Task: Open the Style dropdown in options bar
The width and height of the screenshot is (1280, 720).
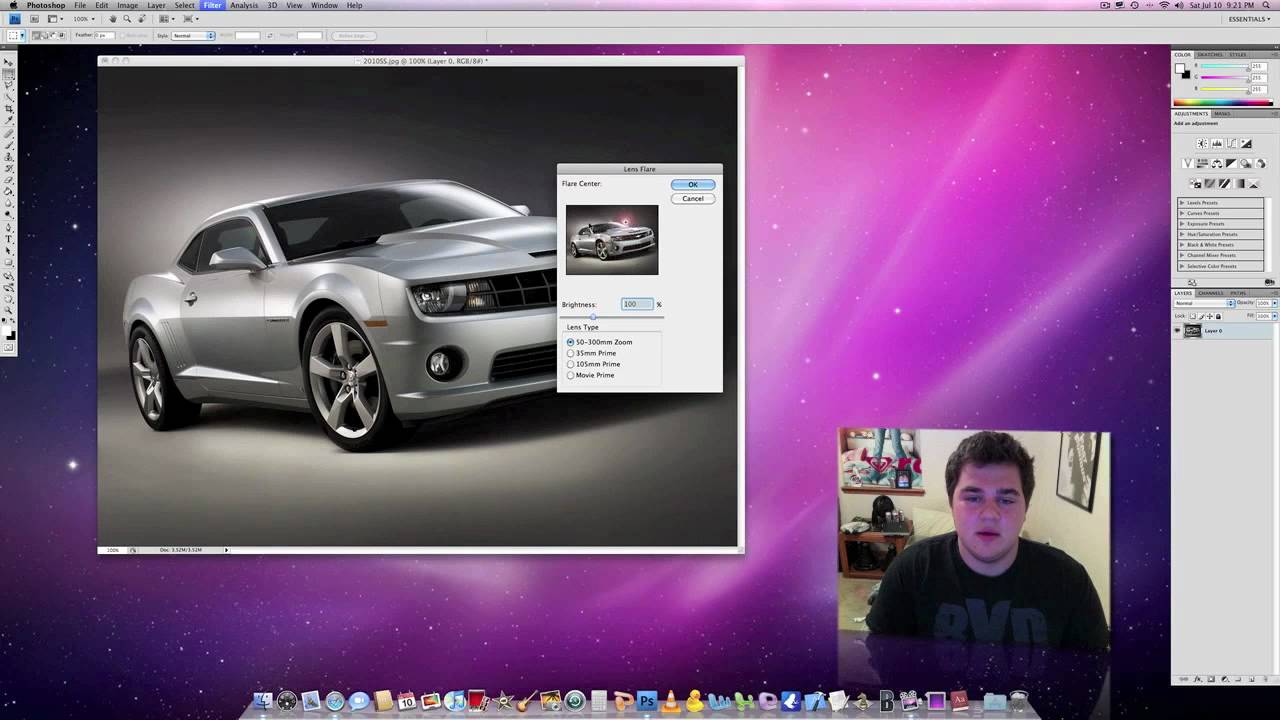Action: (193, 35)
